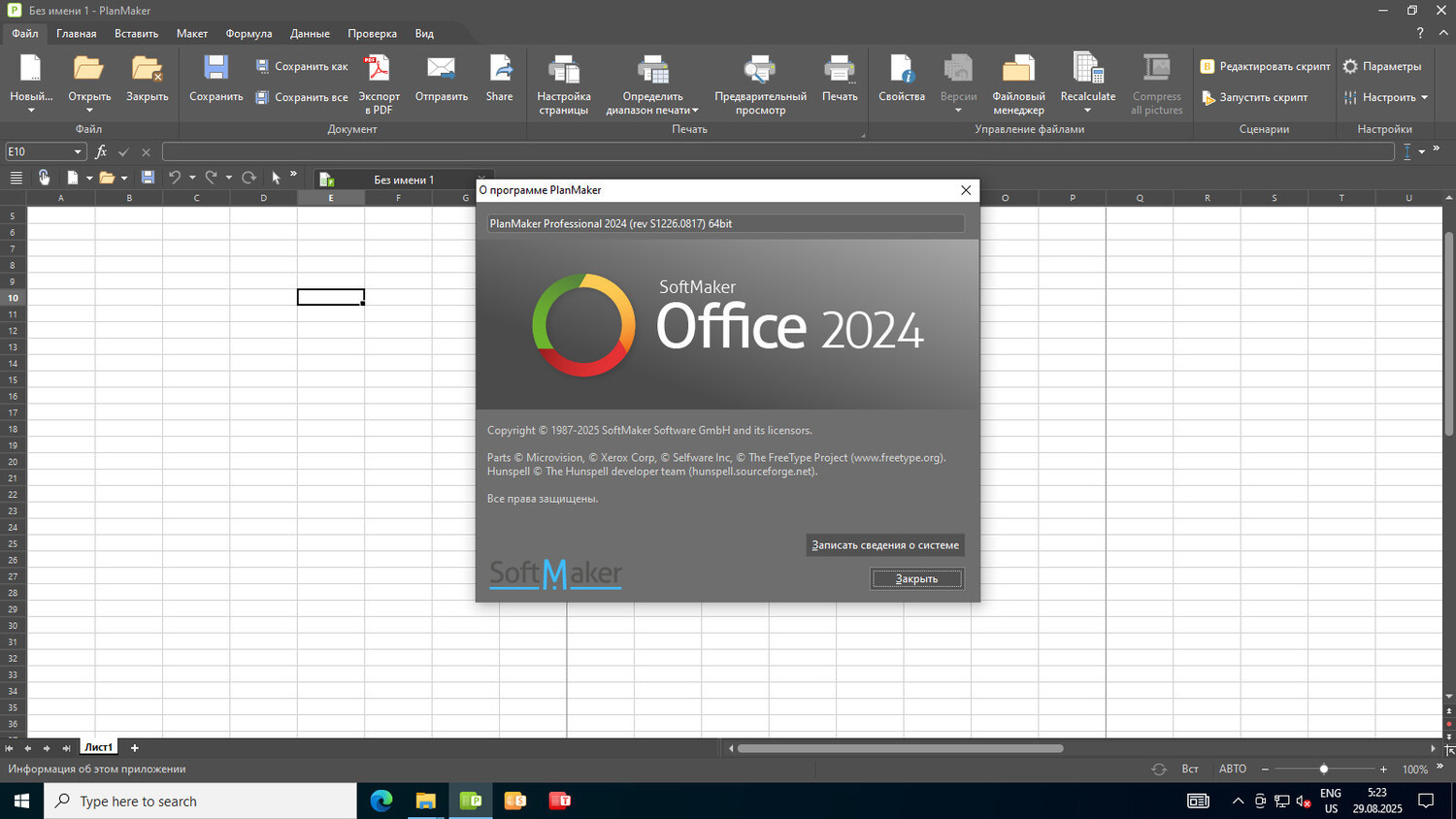1456x819 pixels.
Task: Click the Закрыть button in About dialog
Action: click(916, 579)
